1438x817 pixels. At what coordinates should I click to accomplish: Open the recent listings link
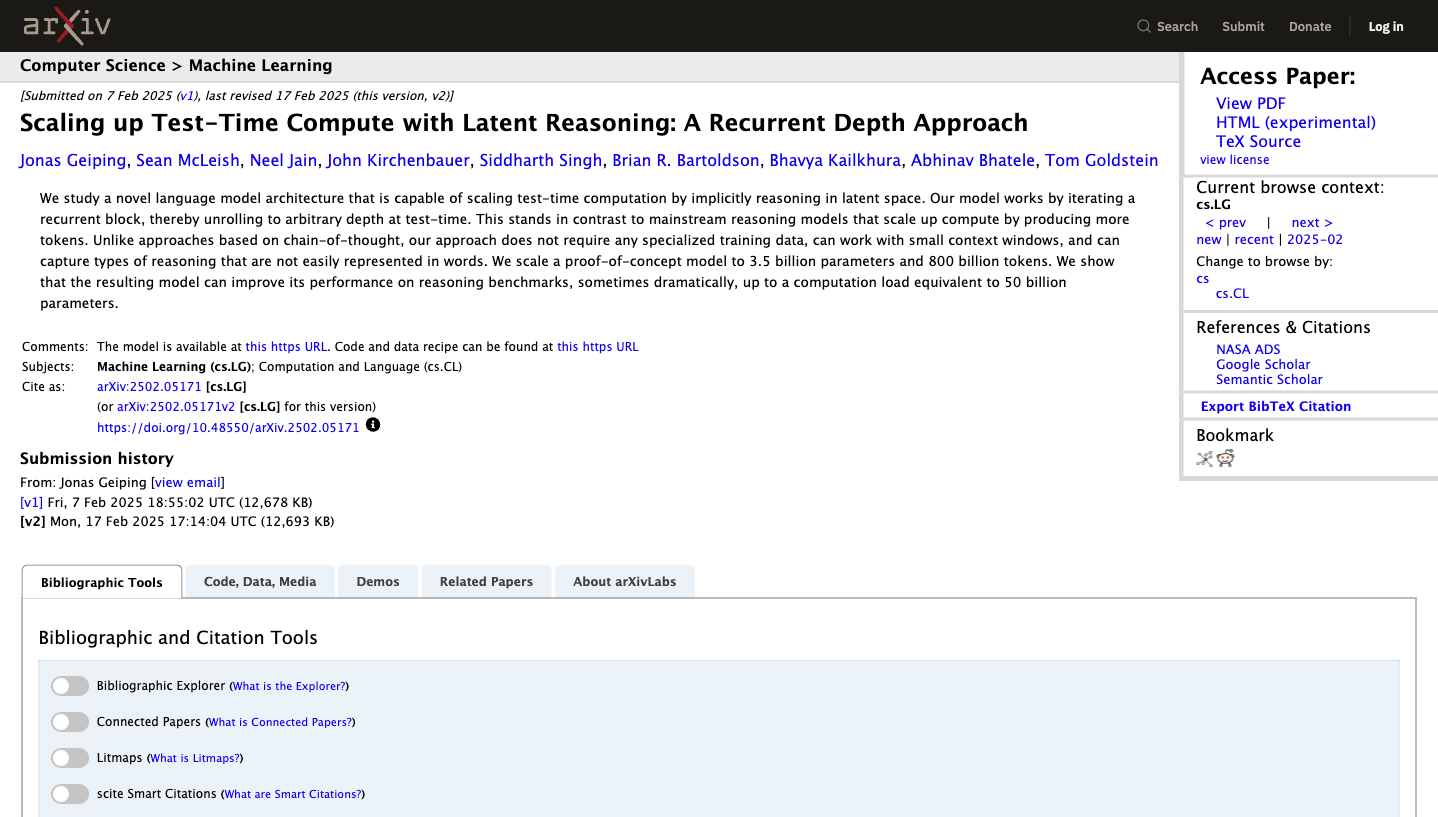tap(1254, 240)
